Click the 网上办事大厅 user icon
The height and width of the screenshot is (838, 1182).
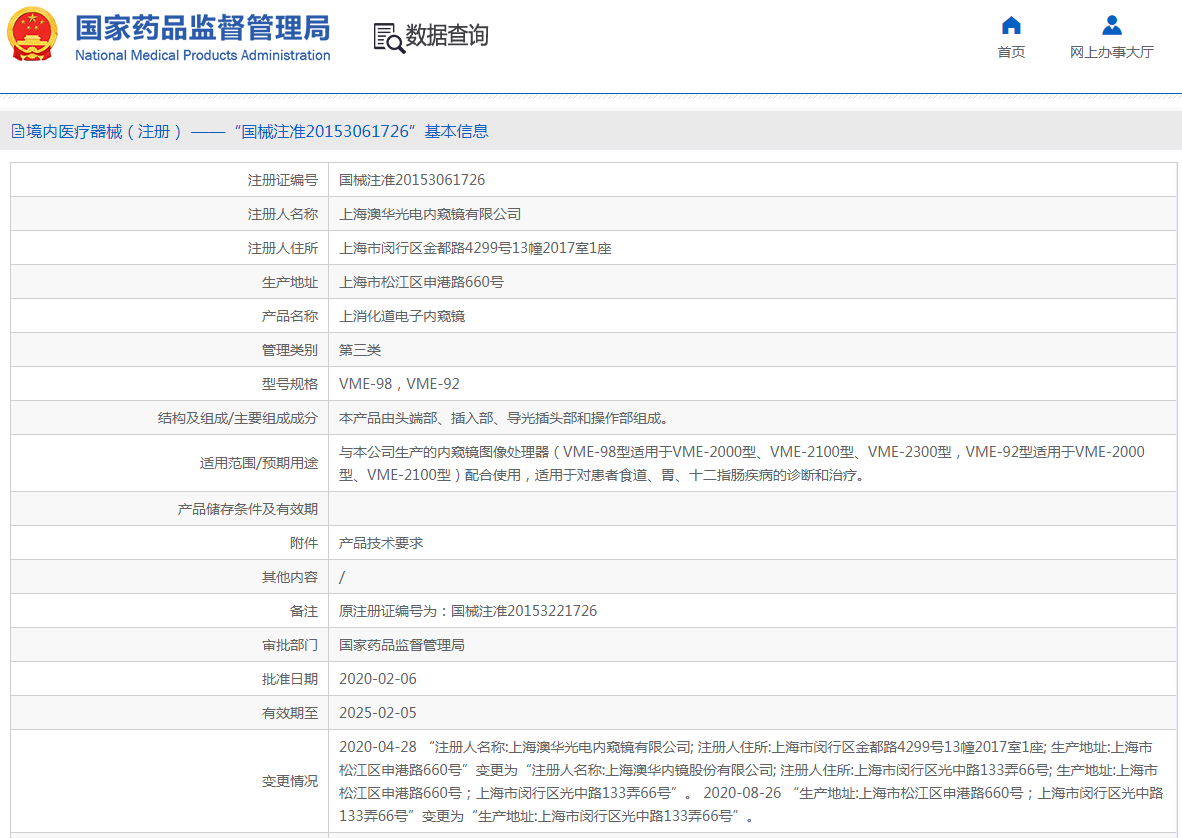[1111, 26]
